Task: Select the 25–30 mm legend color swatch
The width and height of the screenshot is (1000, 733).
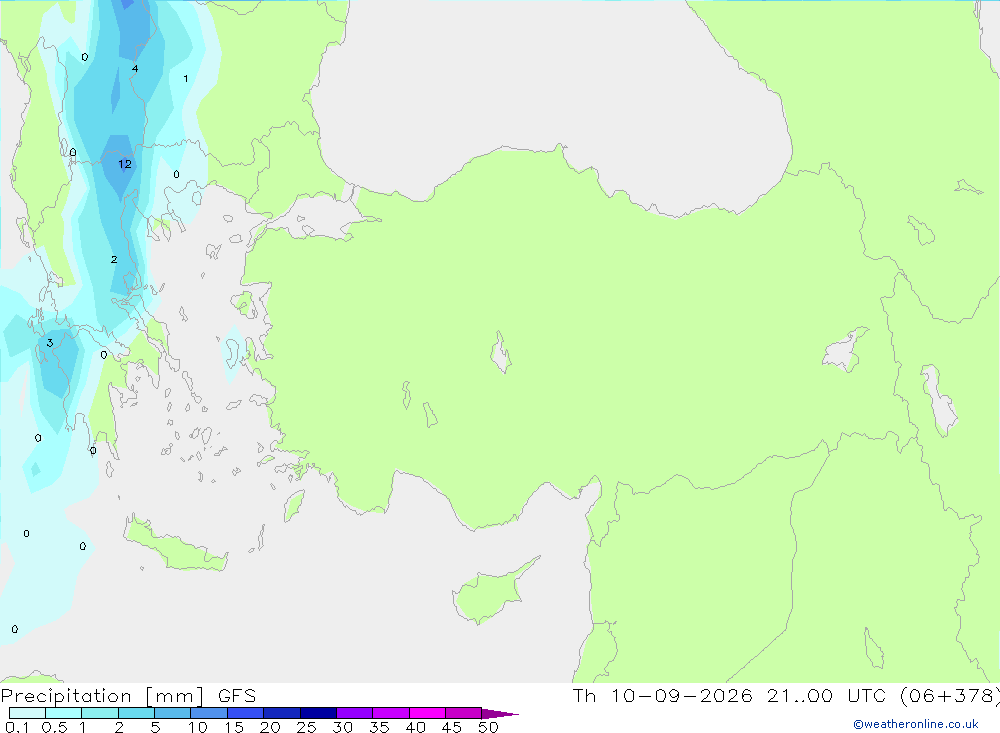Action: click(x=318, y=713)
